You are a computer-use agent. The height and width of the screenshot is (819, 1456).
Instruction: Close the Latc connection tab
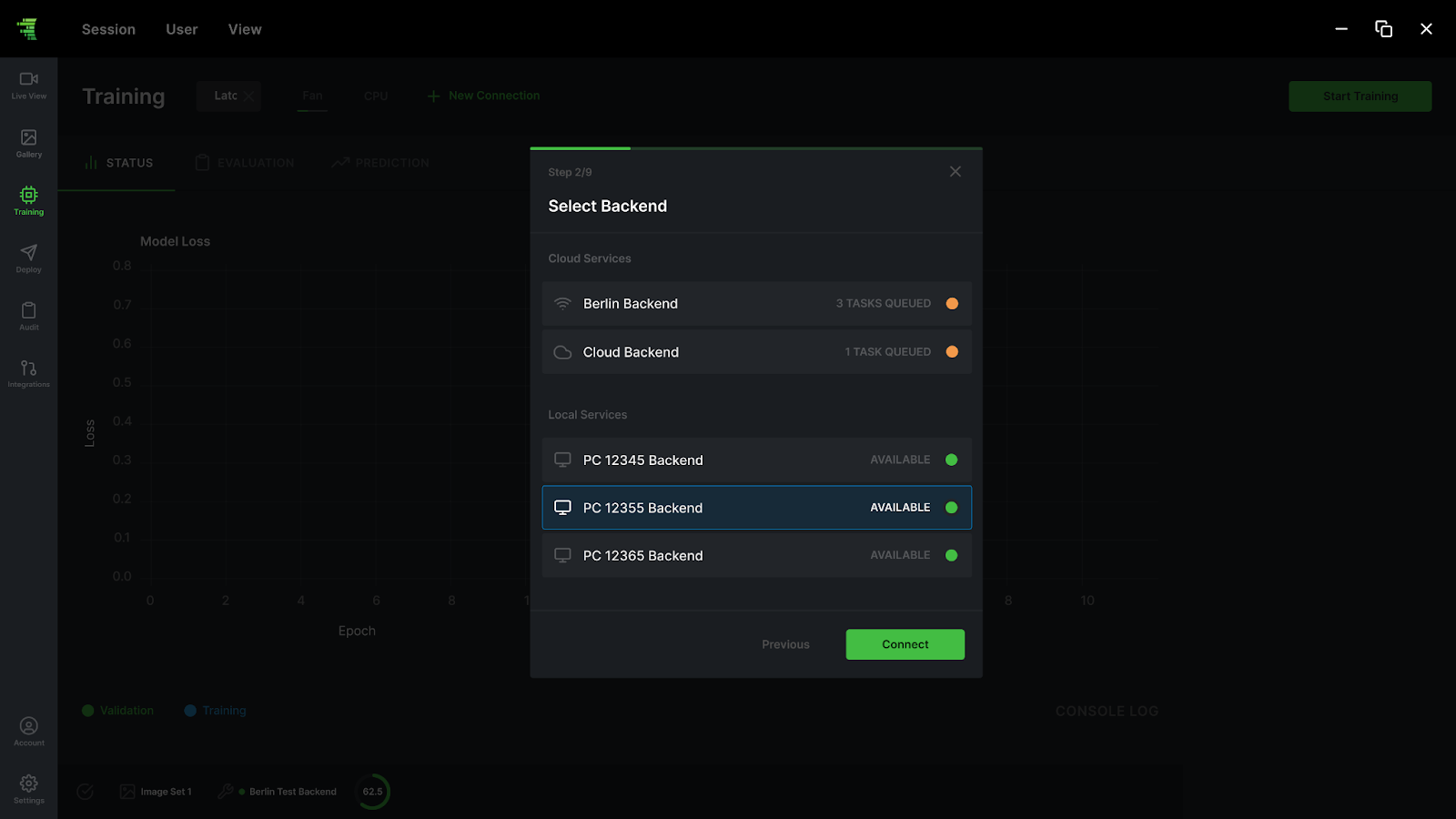(248, 96)
